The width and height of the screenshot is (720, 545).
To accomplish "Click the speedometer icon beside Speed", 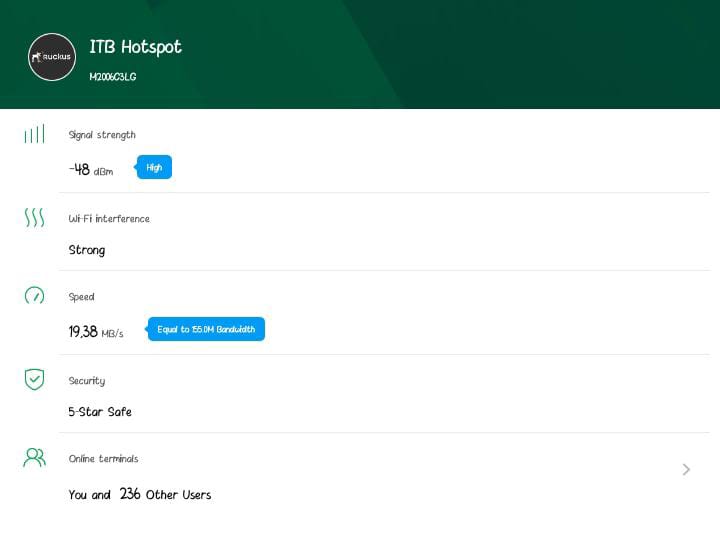I will point(34,296).
